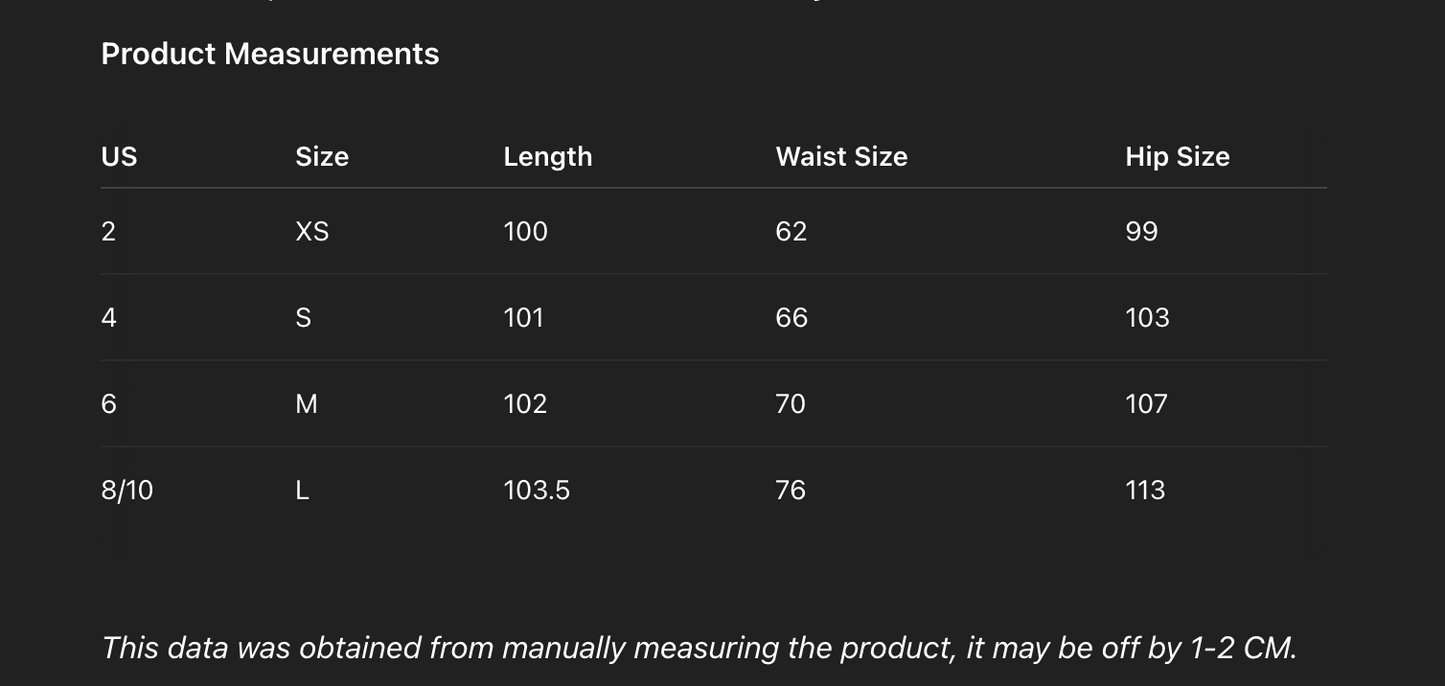Click the XS size cell
This screenshot has width=1445, height=686.
pyautogui.click(x=312, y=232)
